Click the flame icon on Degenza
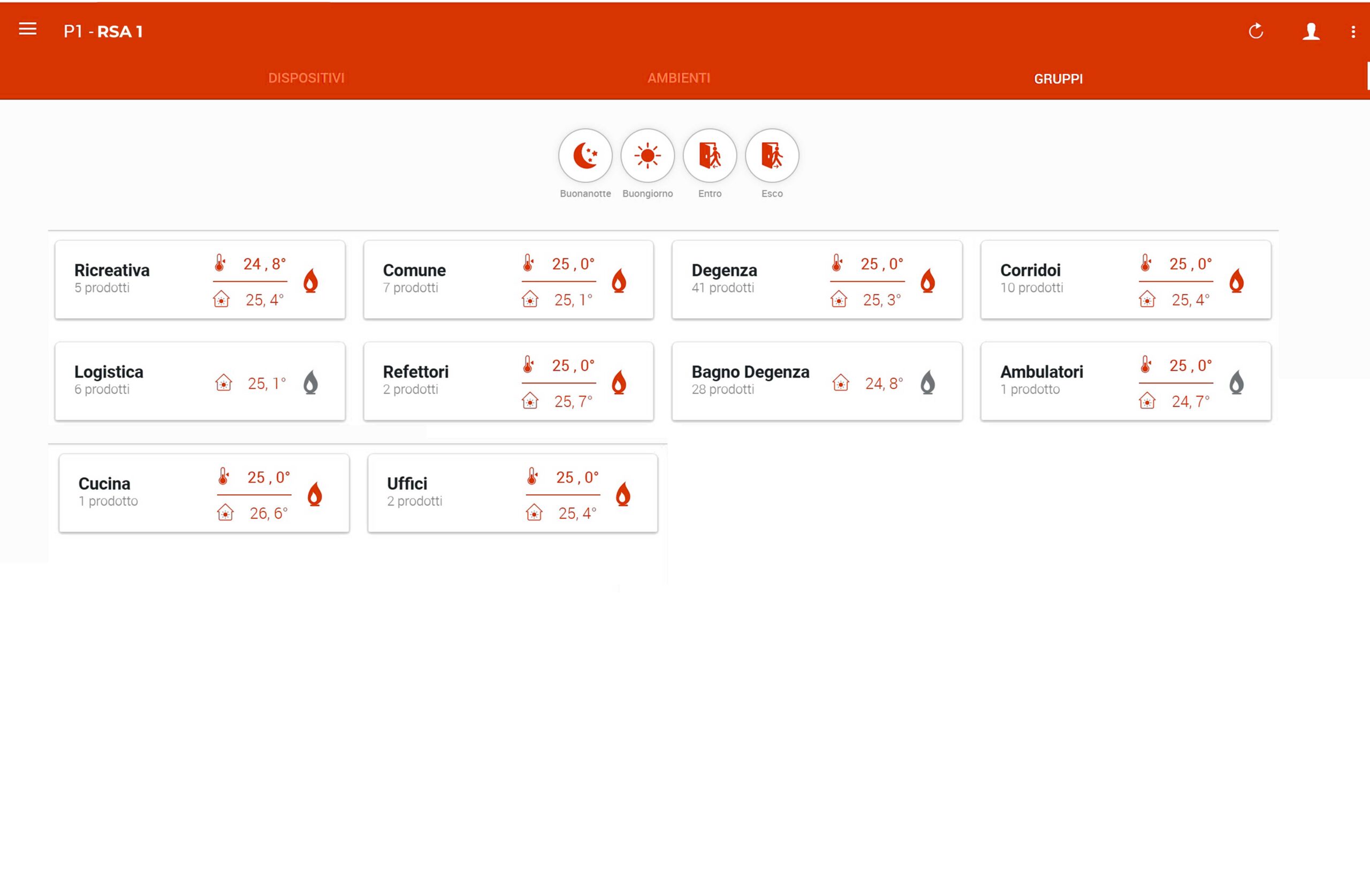This screenshot has width=1370, height=896. click(927, 281)
